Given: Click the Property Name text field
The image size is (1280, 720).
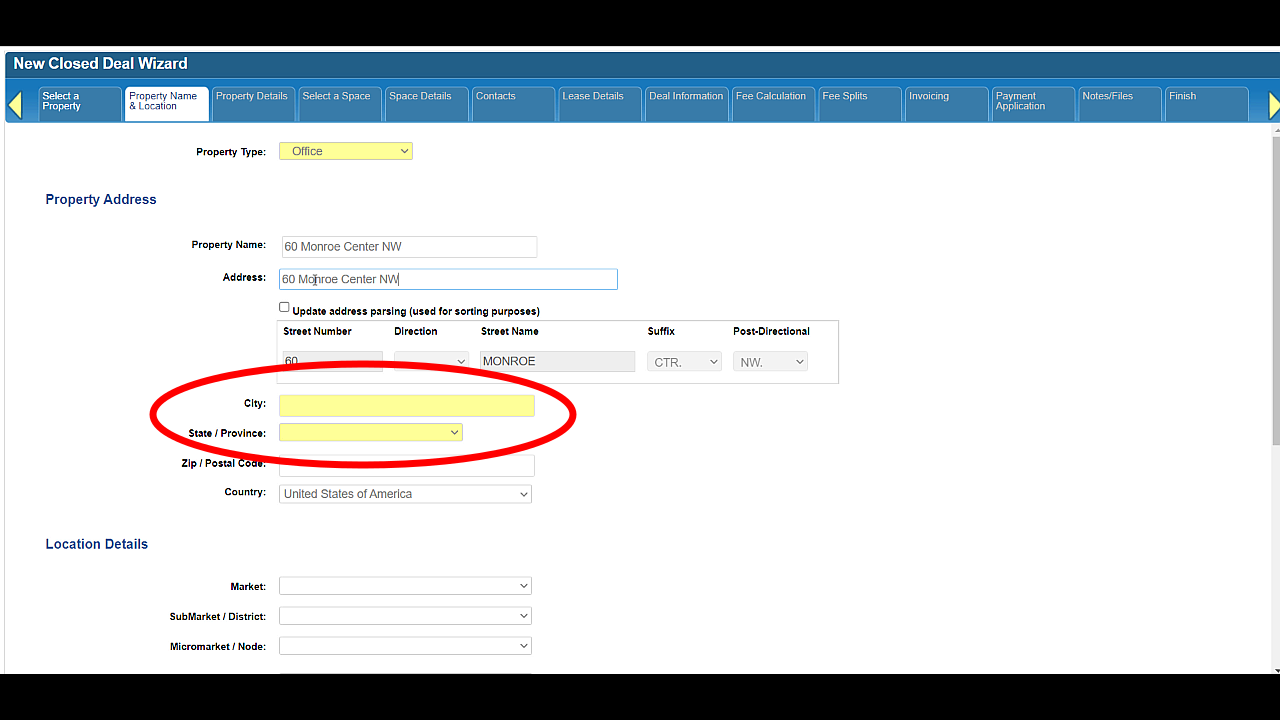Looking at the screenshot, I should click(408, 247).
